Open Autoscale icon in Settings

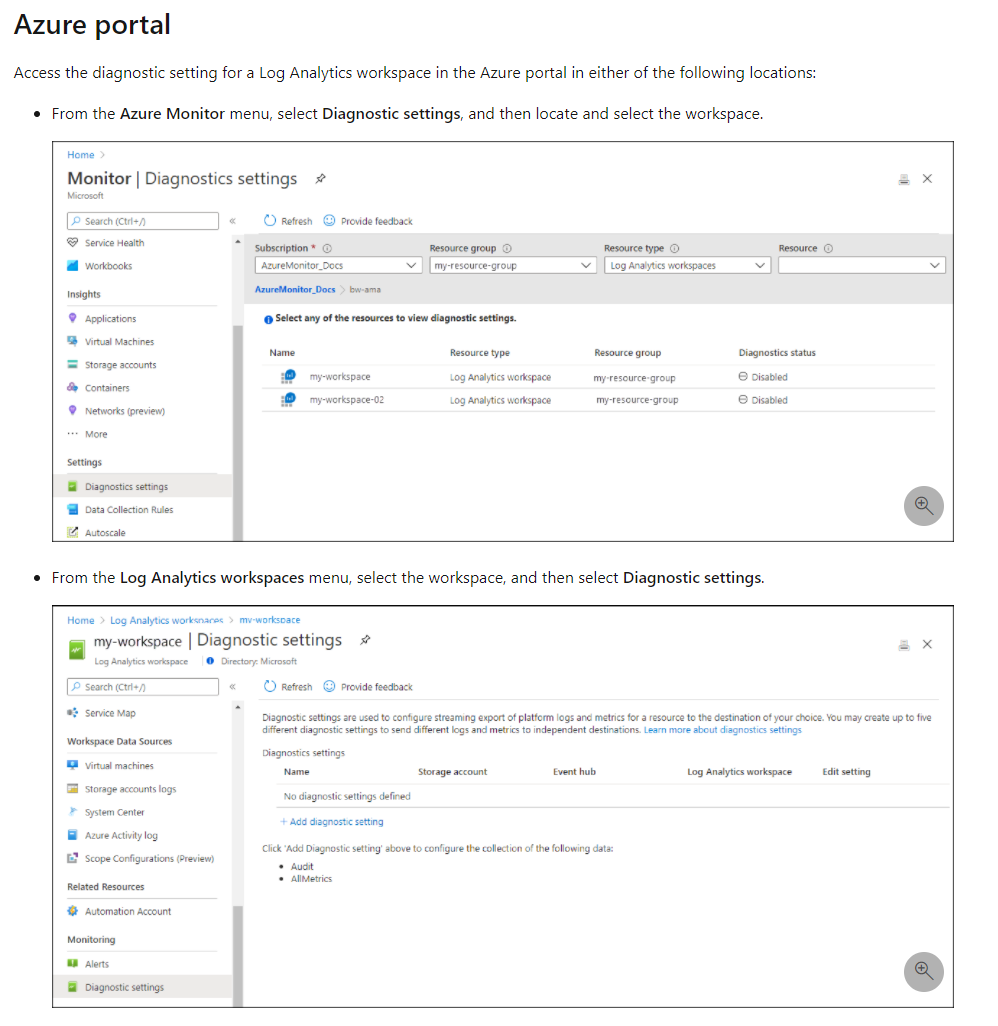pyautogui.click(x=73, y=532)
